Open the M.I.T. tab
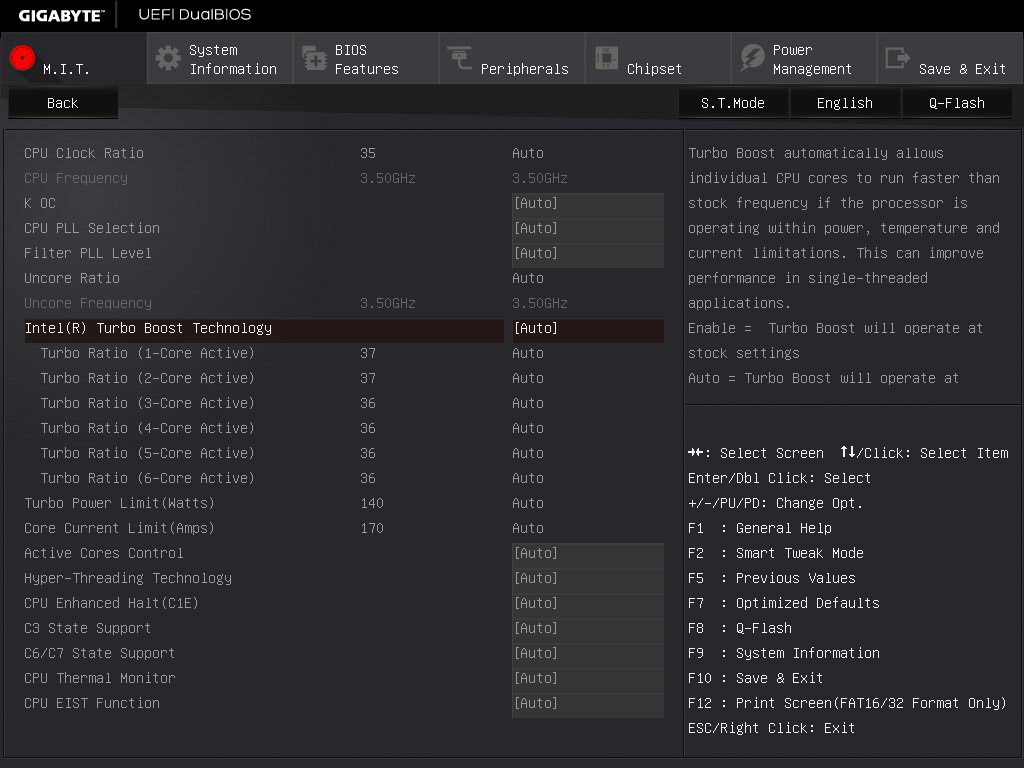Viewport: 1024px width, 768px height. pyautogui.click(x=73, y=59)
